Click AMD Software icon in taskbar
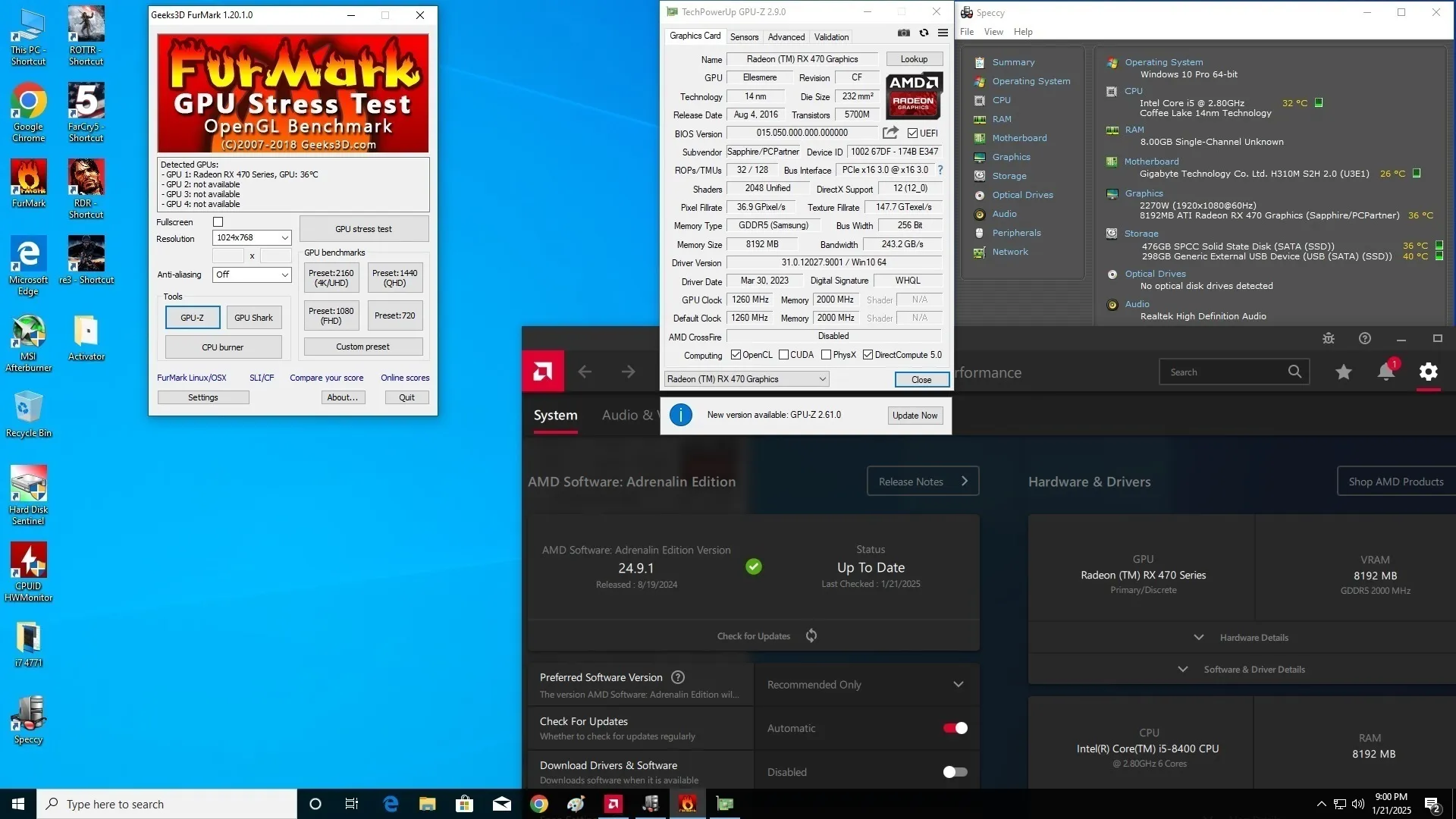The image size is (1456, 819). [x=613, y=804]
